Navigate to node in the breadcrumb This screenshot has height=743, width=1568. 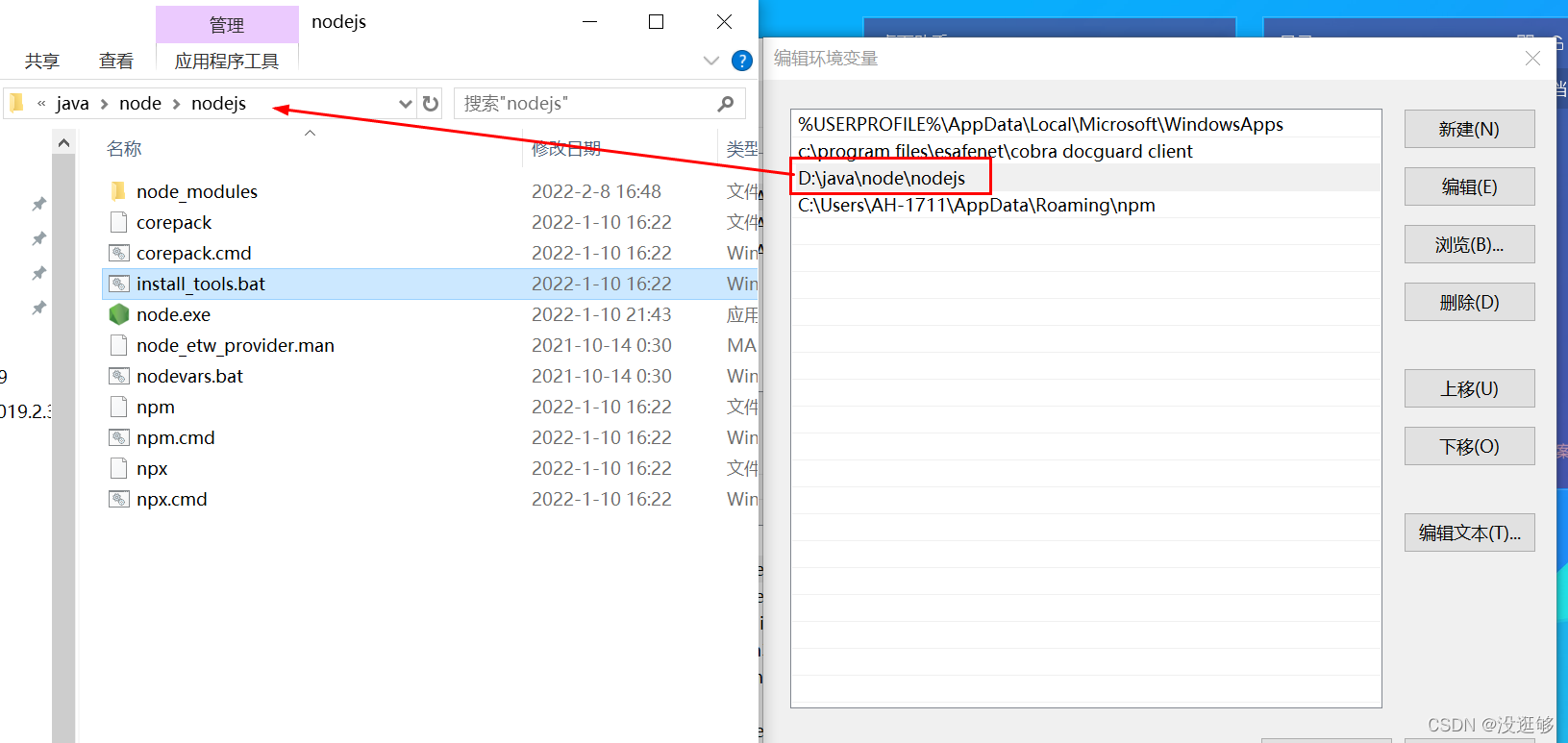(140, 104)
